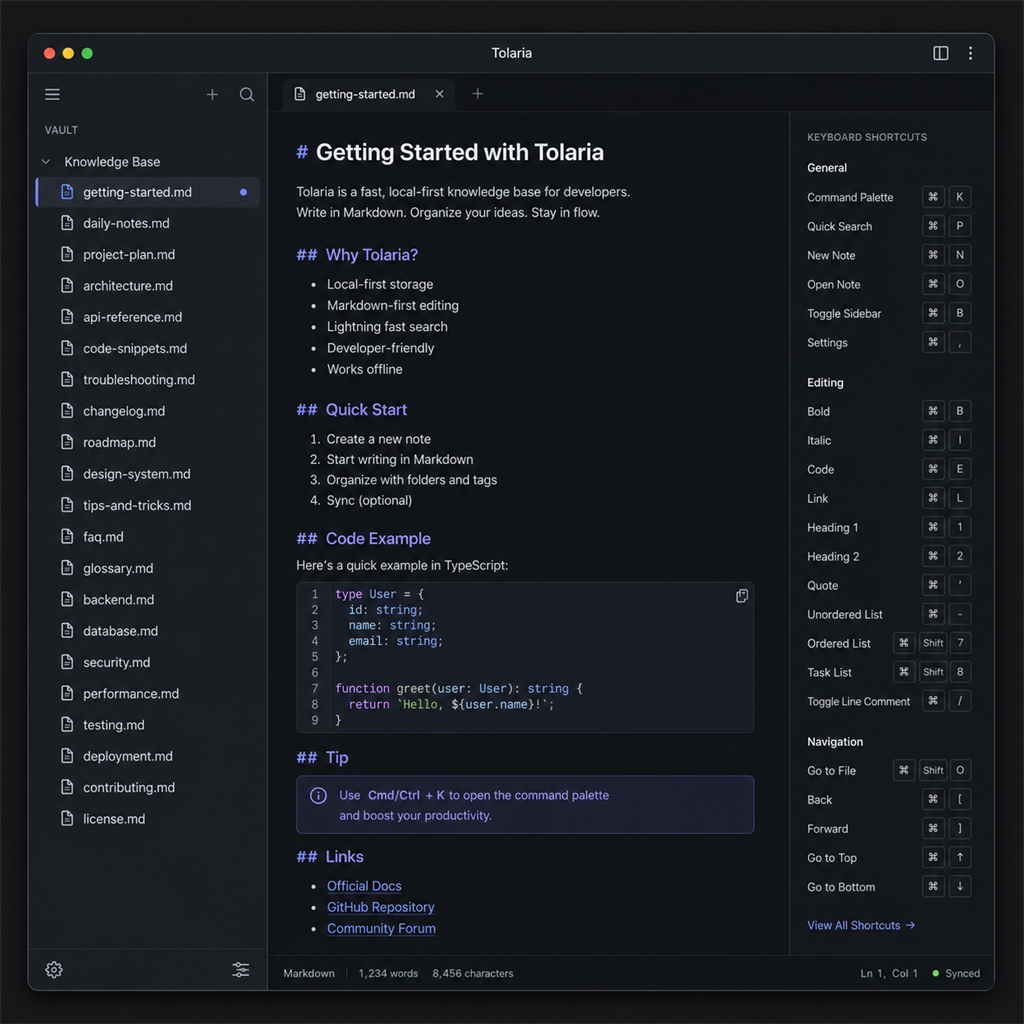The width and height of the screenshot is (1024, 1024).
Task: Click the green Synced status indicator
Action: (955, 973)
